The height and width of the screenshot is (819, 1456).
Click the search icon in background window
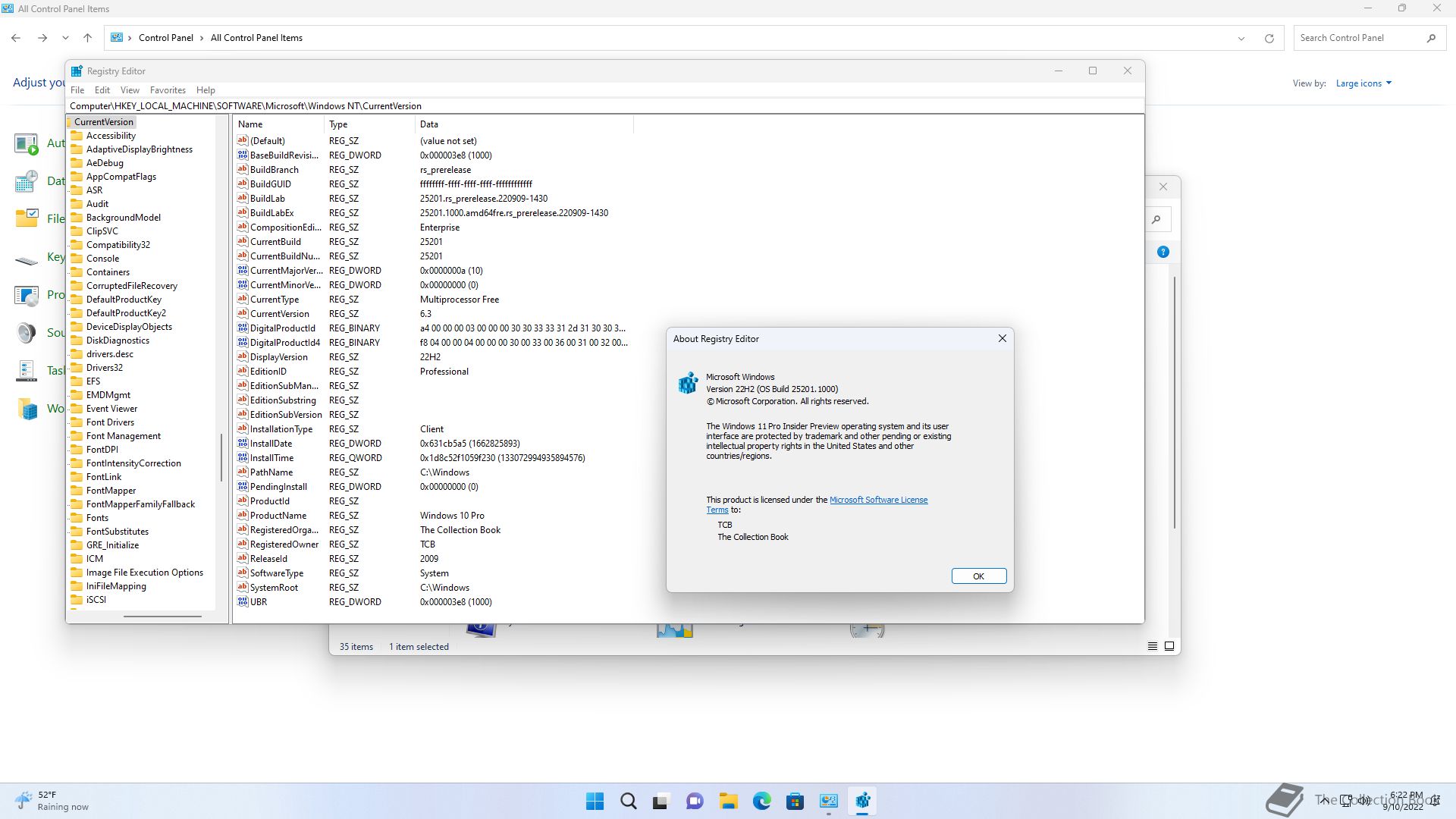click(x=1156, y=220)
